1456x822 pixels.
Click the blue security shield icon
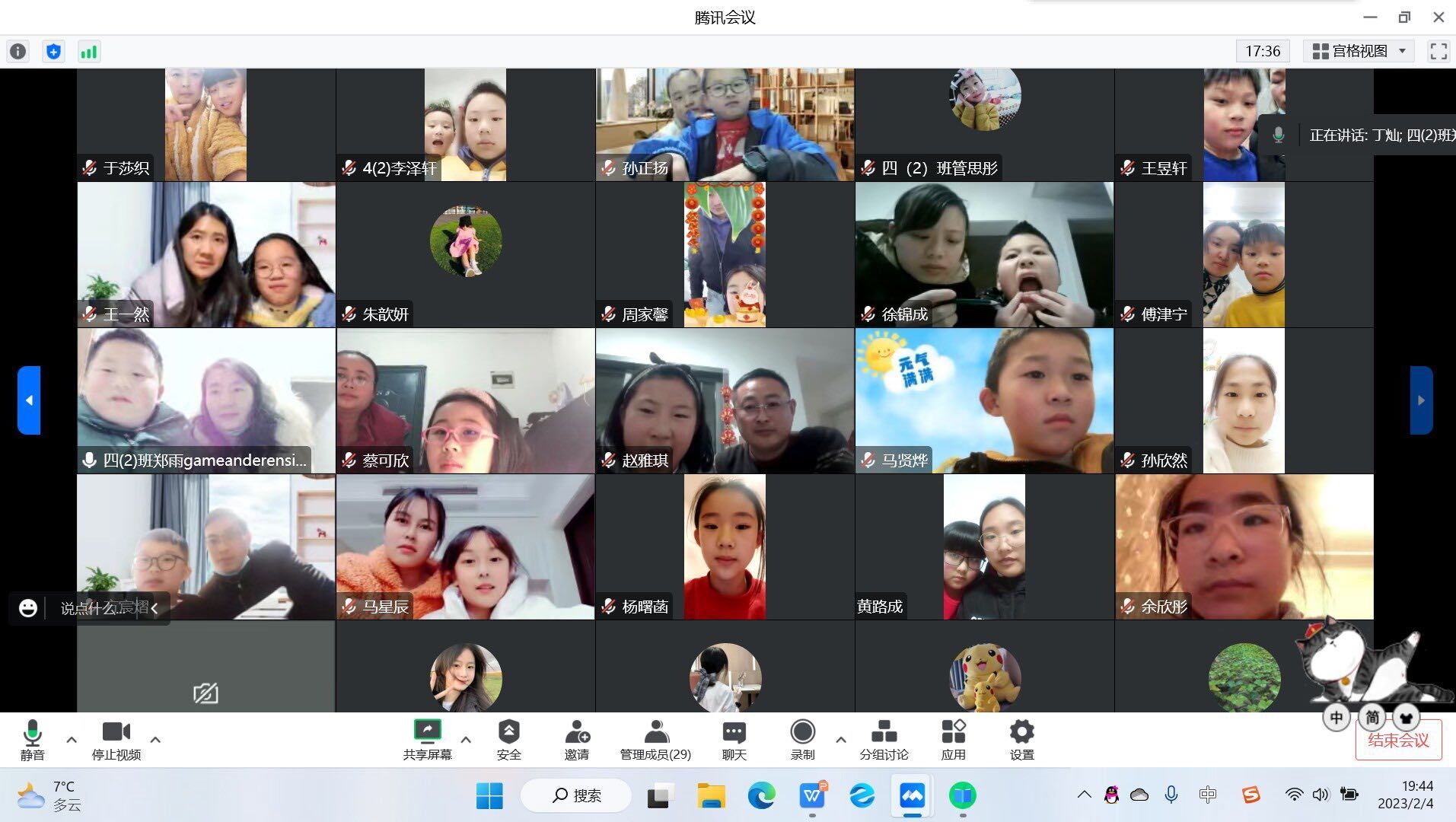pyautogui.click(x=53, y=52)
